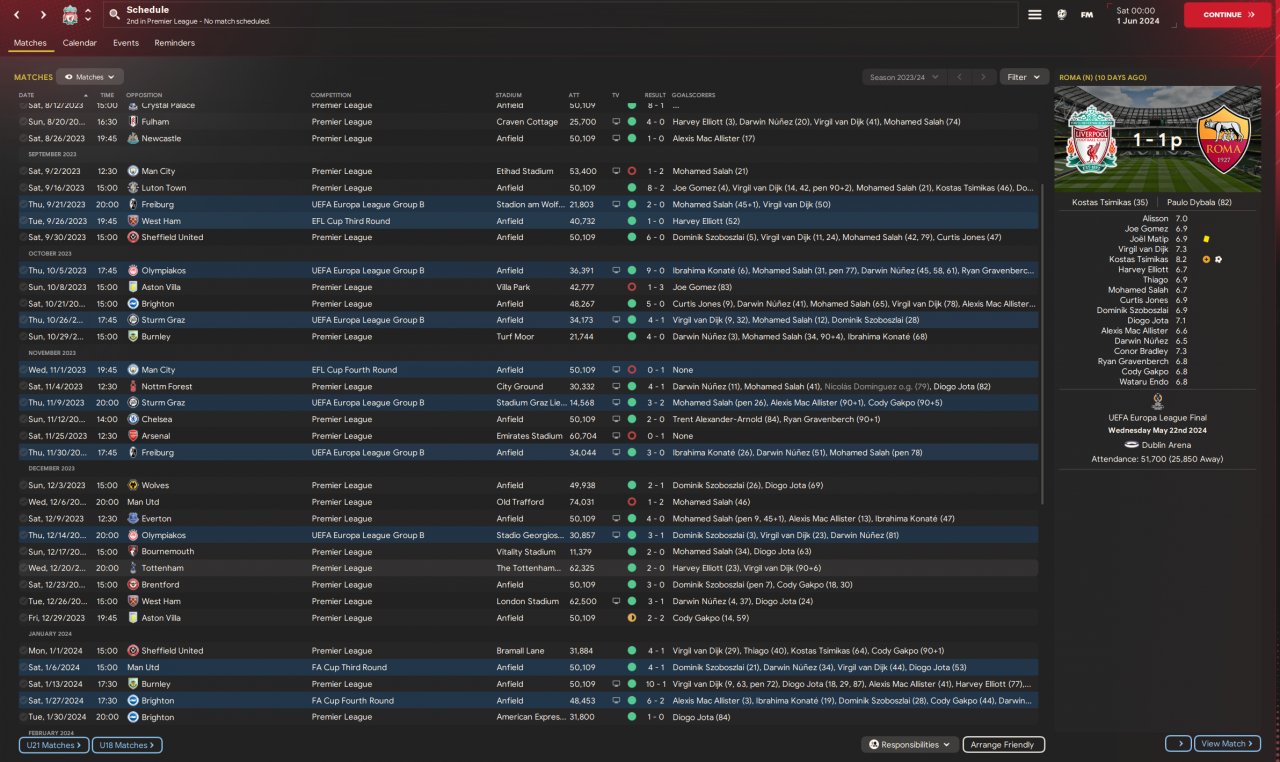Open the Matches view dropdown

[90, 77]
